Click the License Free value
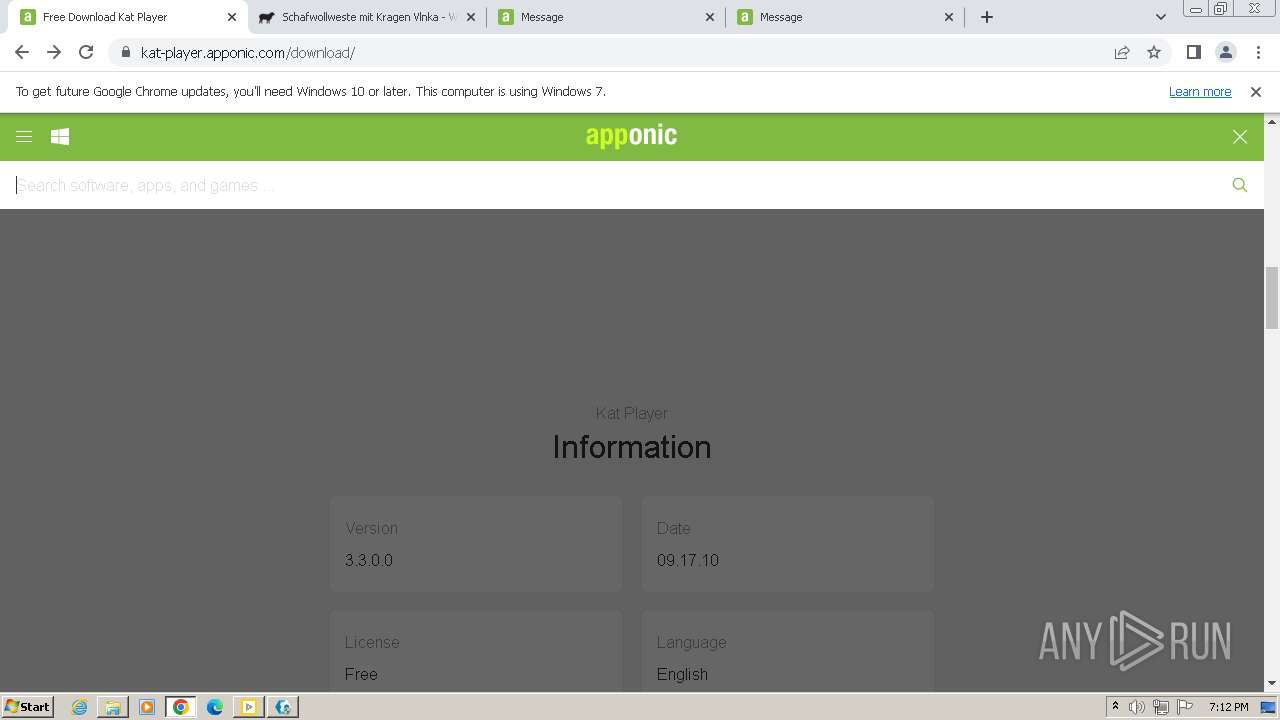This screenshot has width=1280, height=720. pos(361,674)
